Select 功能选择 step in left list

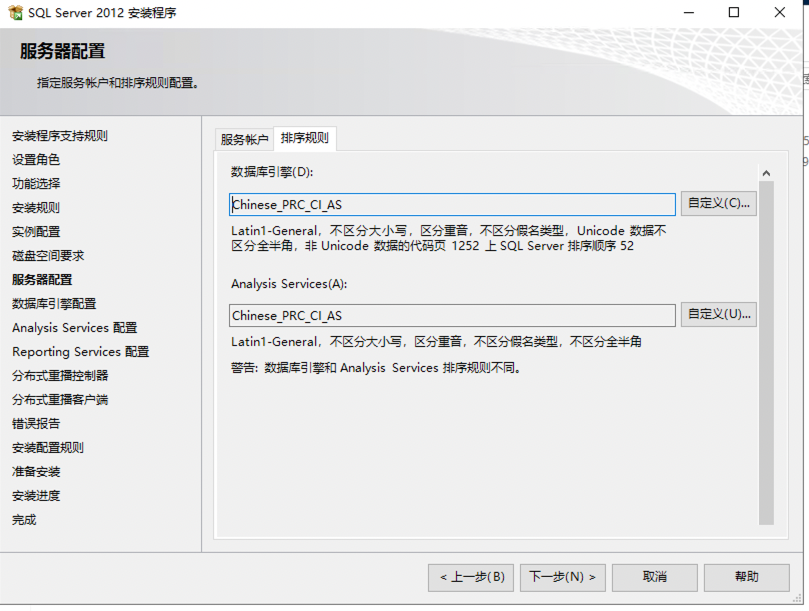36,184
